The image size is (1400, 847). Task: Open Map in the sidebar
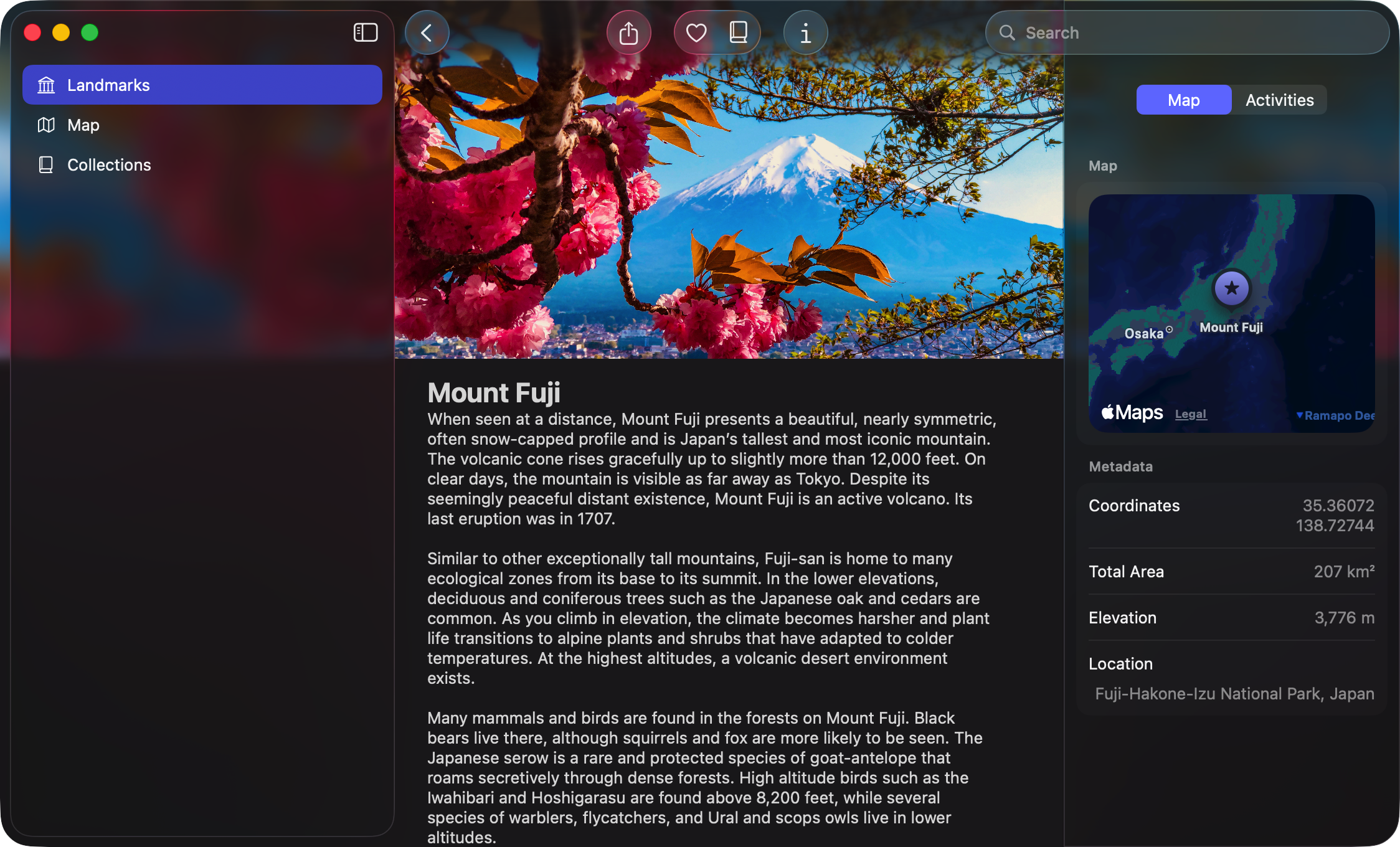(83, 125)
